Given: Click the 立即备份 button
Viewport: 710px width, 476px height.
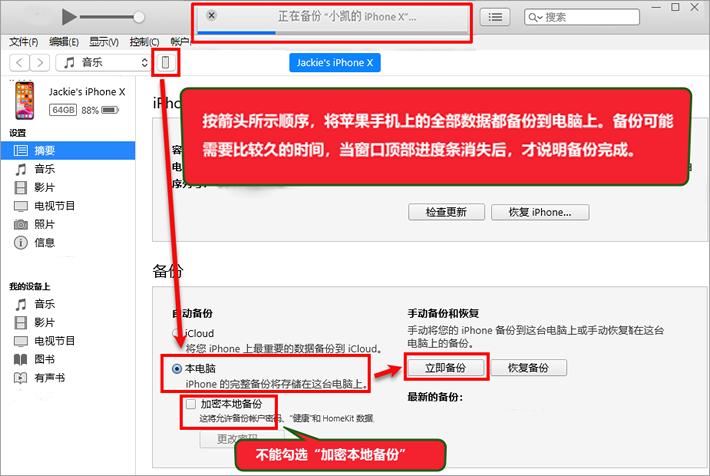Looking at the screenshot, I should 445,368.
